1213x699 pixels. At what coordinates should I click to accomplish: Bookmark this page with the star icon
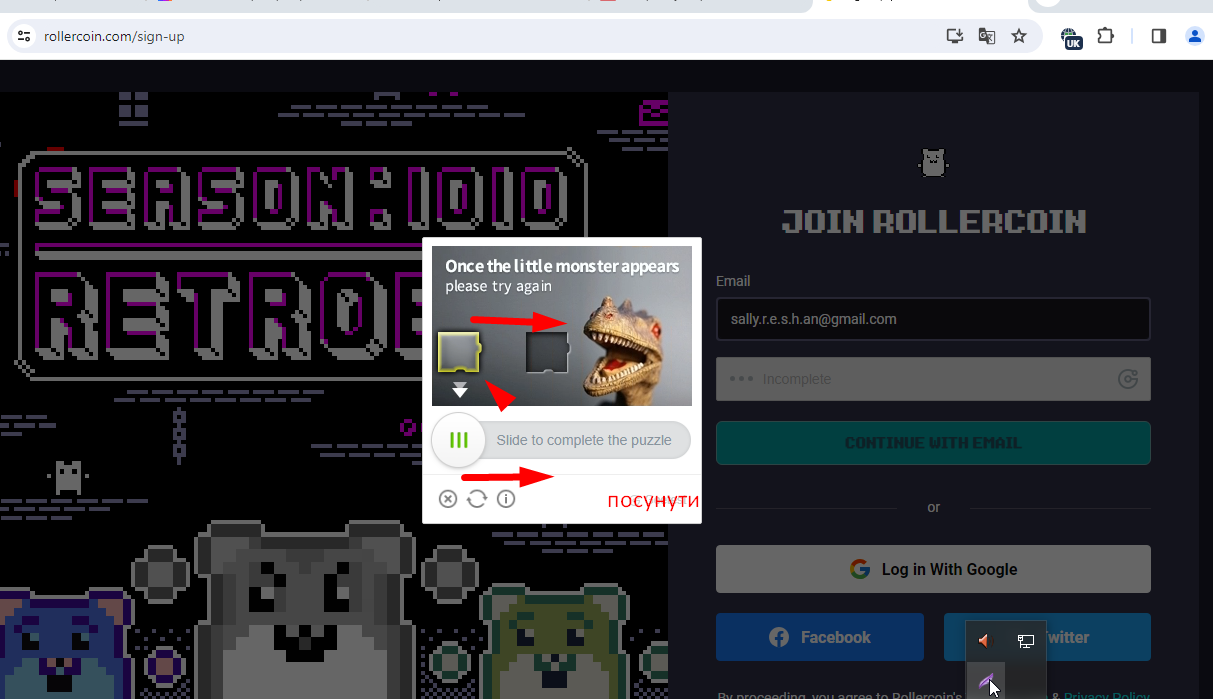[1019, 36]
